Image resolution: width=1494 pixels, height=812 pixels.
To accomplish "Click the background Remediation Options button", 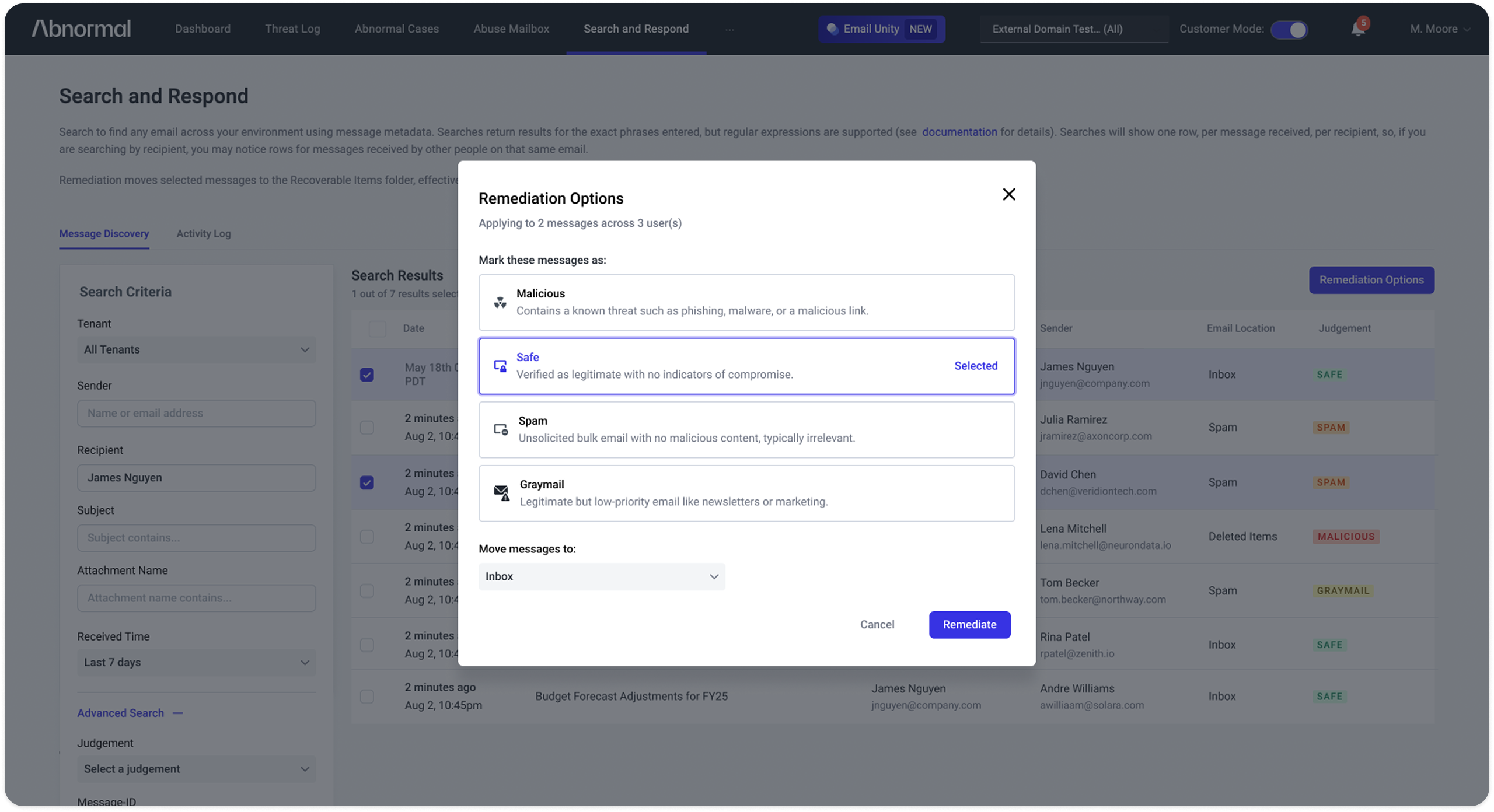I will (x=1371, y=280).
